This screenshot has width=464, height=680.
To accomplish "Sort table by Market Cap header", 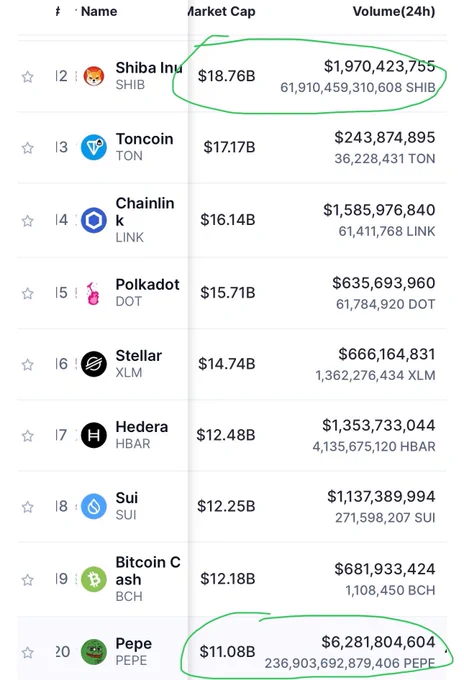I will click(222, 11).
